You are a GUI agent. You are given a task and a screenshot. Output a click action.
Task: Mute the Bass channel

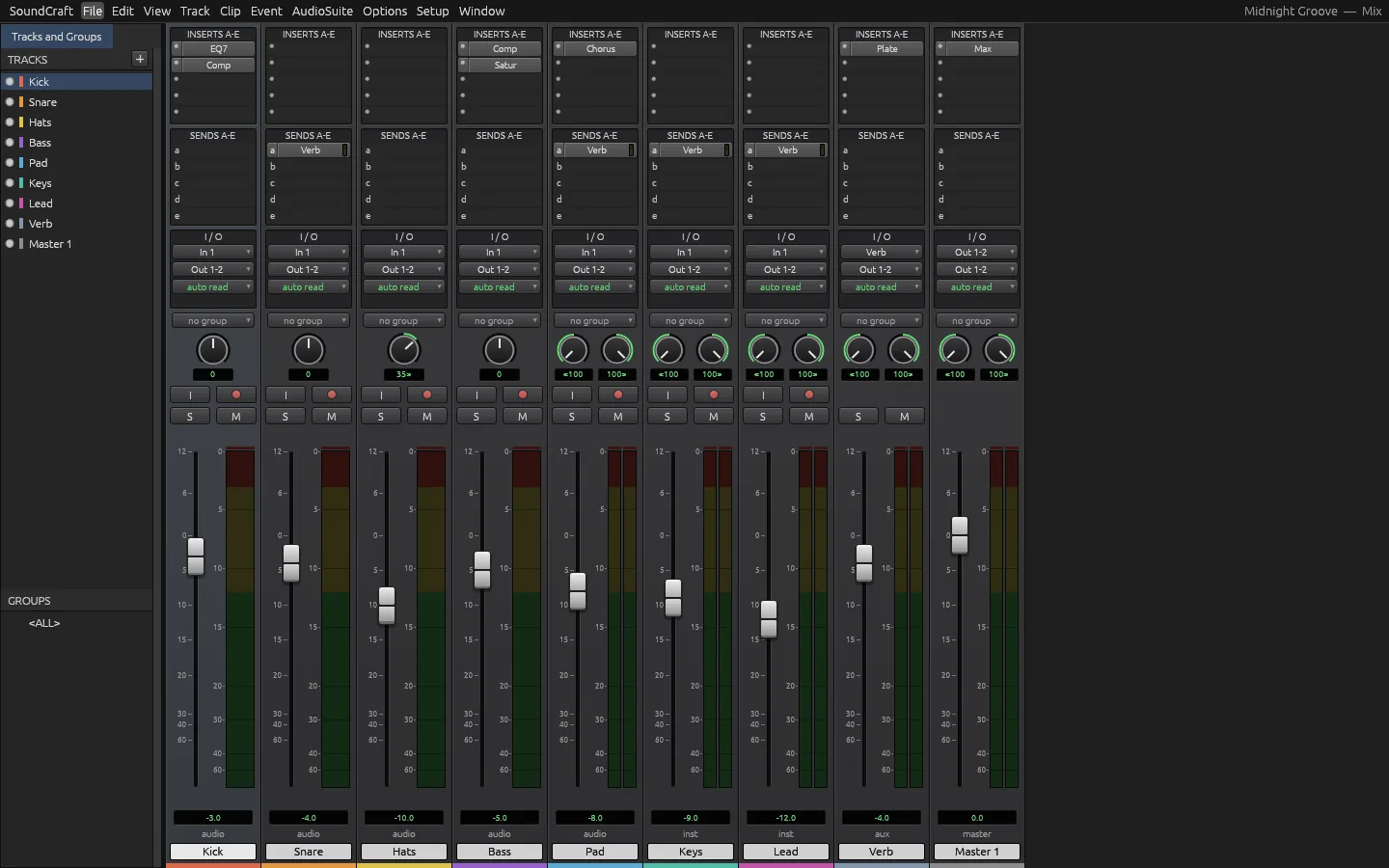pos(523,417)
